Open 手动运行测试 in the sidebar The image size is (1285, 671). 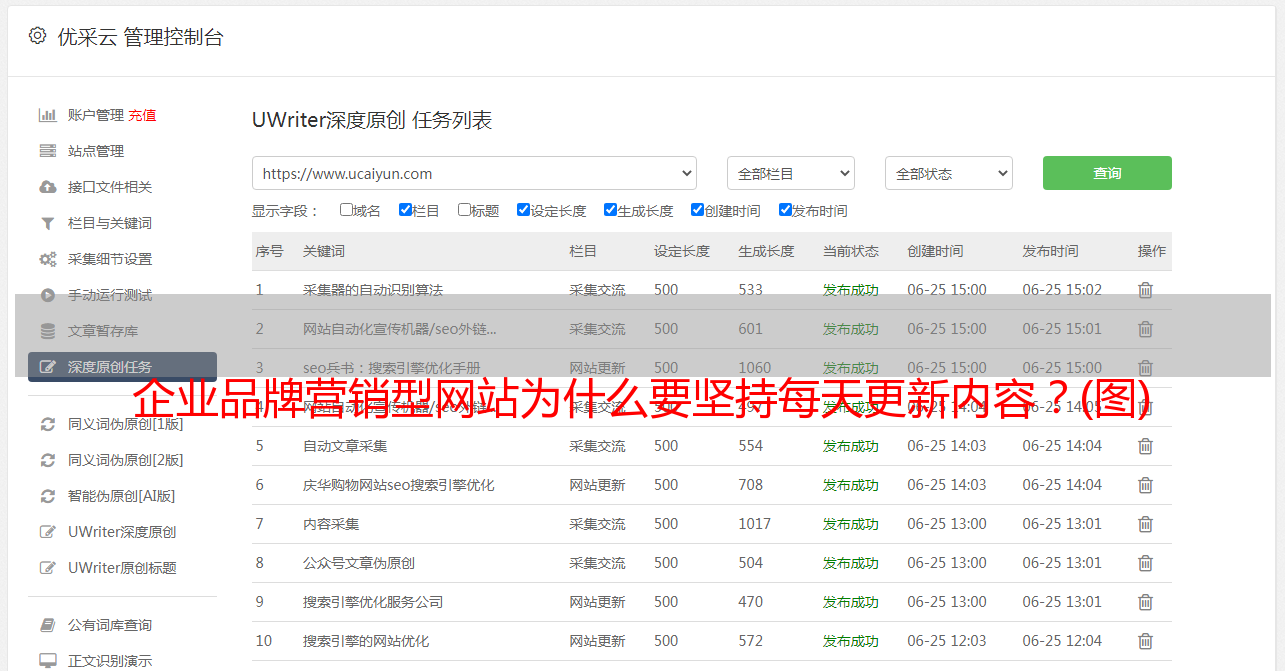pos(110,295)
